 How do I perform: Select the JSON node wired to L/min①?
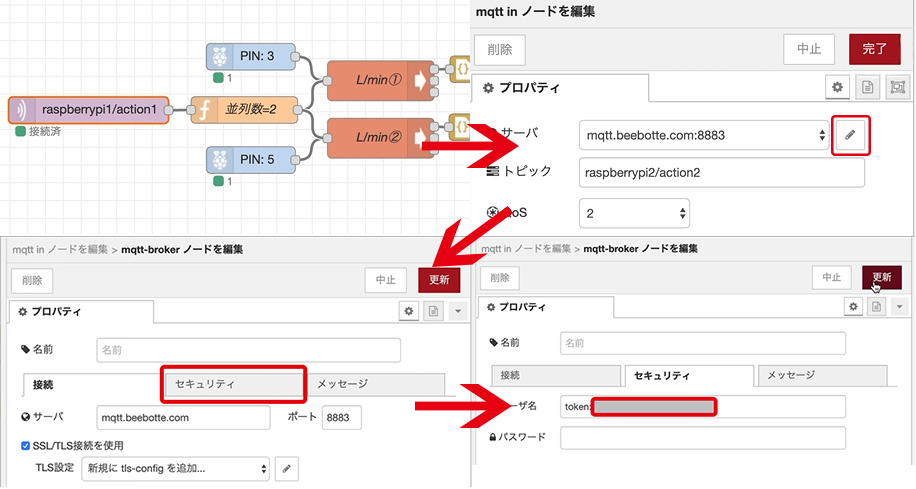[x=462, y=69]
